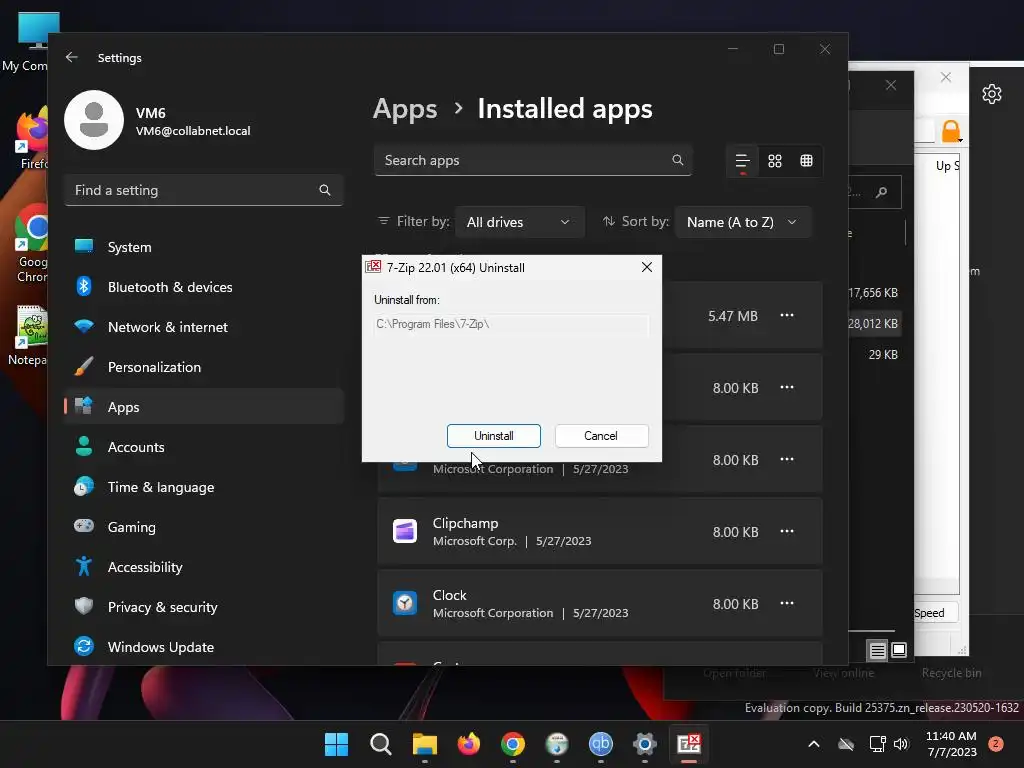Select the Clipchamp app name

point(465,523)
